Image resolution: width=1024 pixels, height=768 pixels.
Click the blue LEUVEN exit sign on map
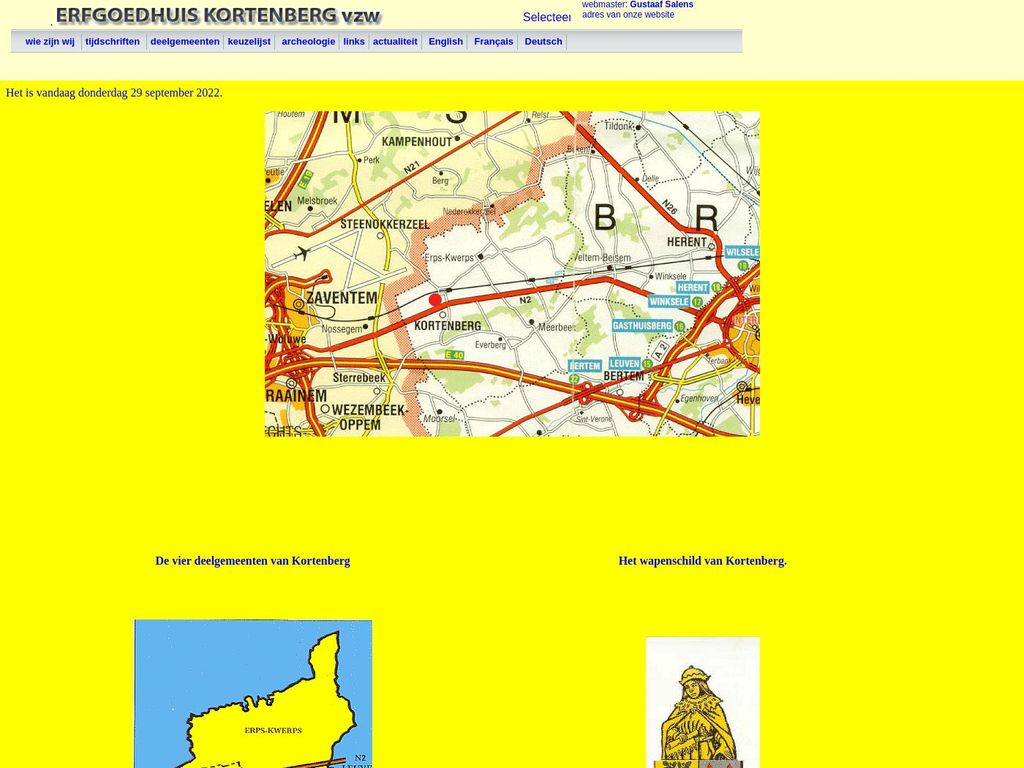coord(624,363)
